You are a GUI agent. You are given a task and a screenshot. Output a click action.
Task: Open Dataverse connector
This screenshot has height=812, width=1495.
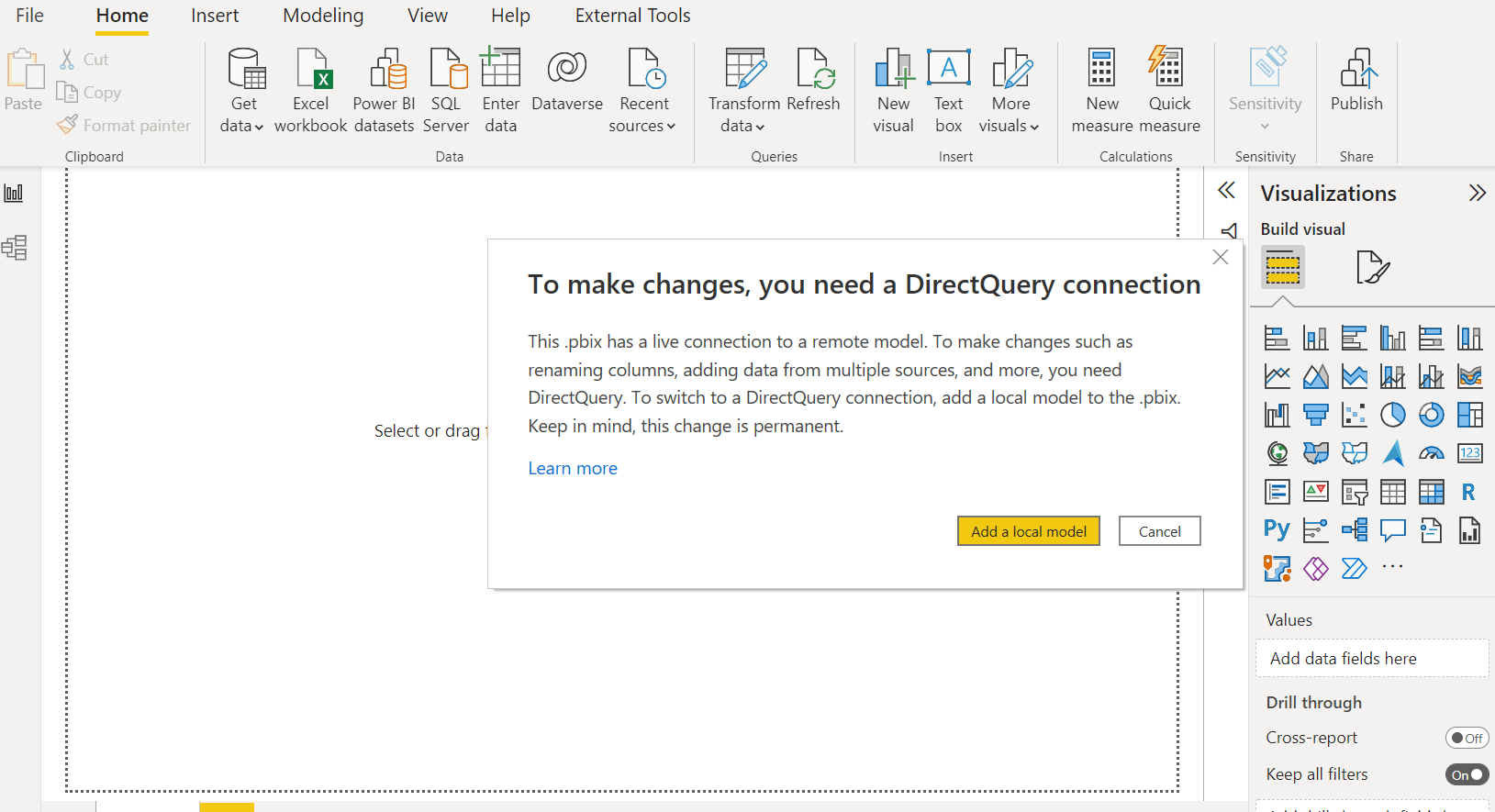point(567,80)
